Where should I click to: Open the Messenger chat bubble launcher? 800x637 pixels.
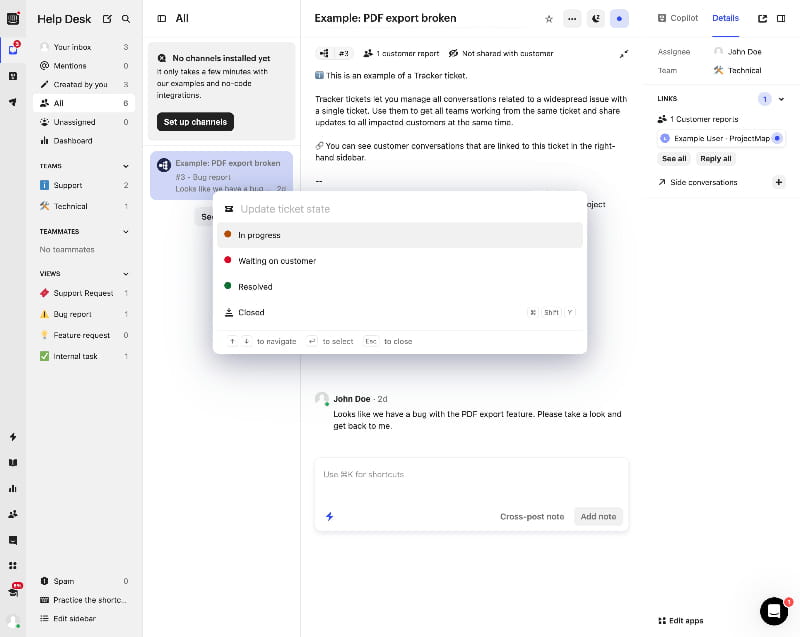click(x=773, y=610)
